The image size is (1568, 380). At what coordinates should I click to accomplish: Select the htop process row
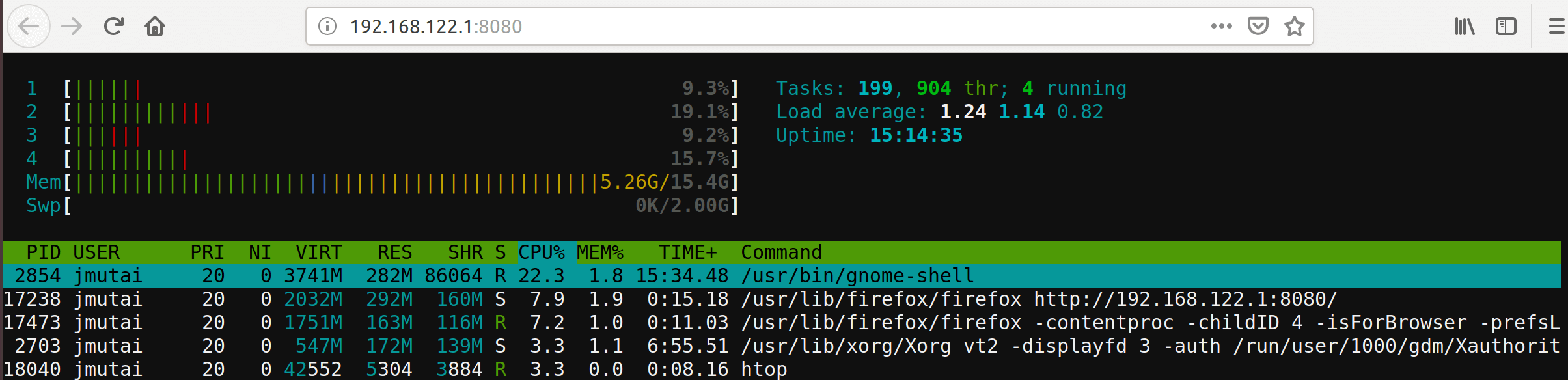click(x=782, y=370)
